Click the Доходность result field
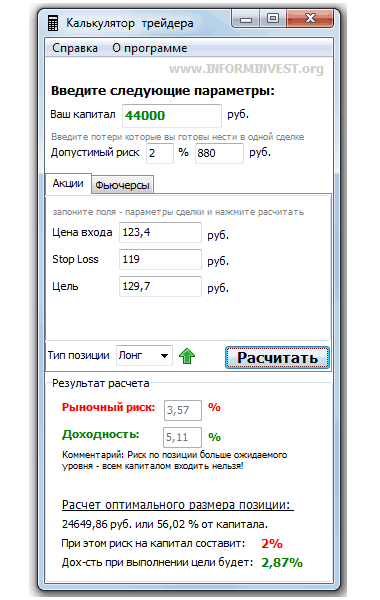The image size is (380, 600). click(183, 437)
